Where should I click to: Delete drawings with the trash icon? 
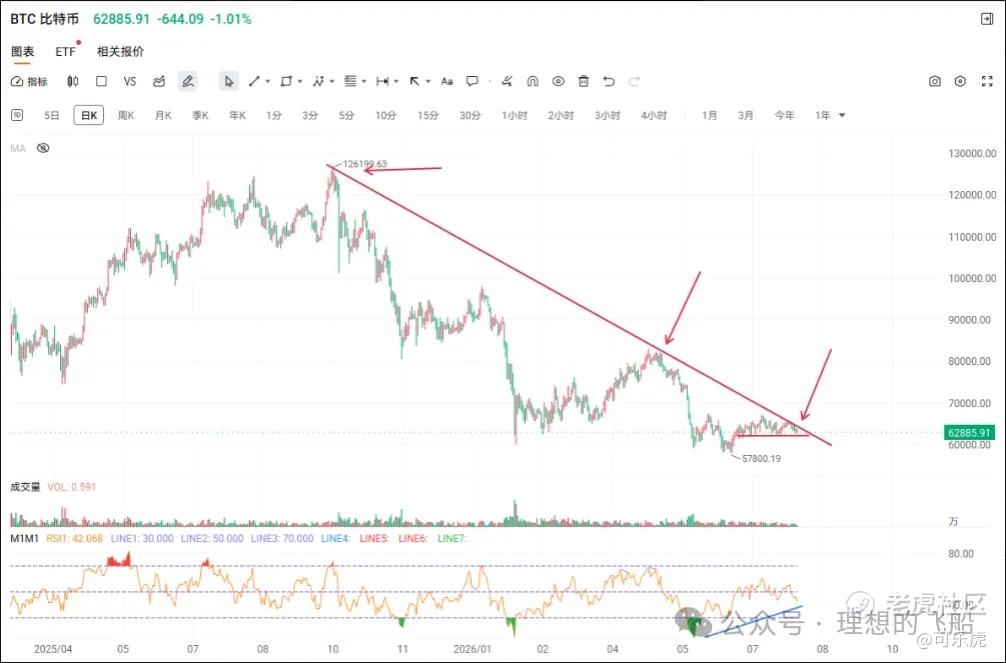[583, 82]
